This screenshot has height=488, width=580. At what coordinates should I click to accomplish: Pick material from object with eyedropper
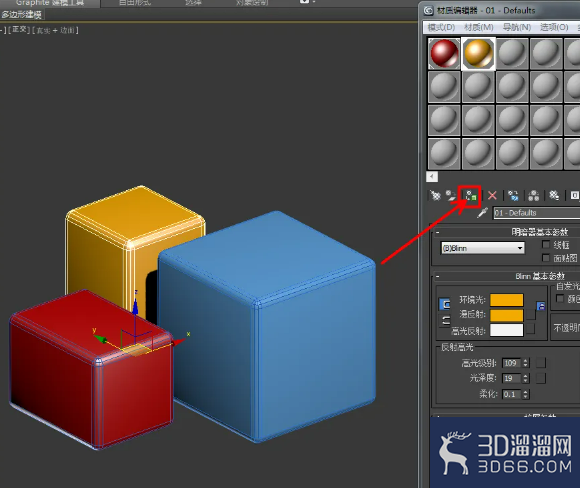pyautogui.click(x=482, y=213)
